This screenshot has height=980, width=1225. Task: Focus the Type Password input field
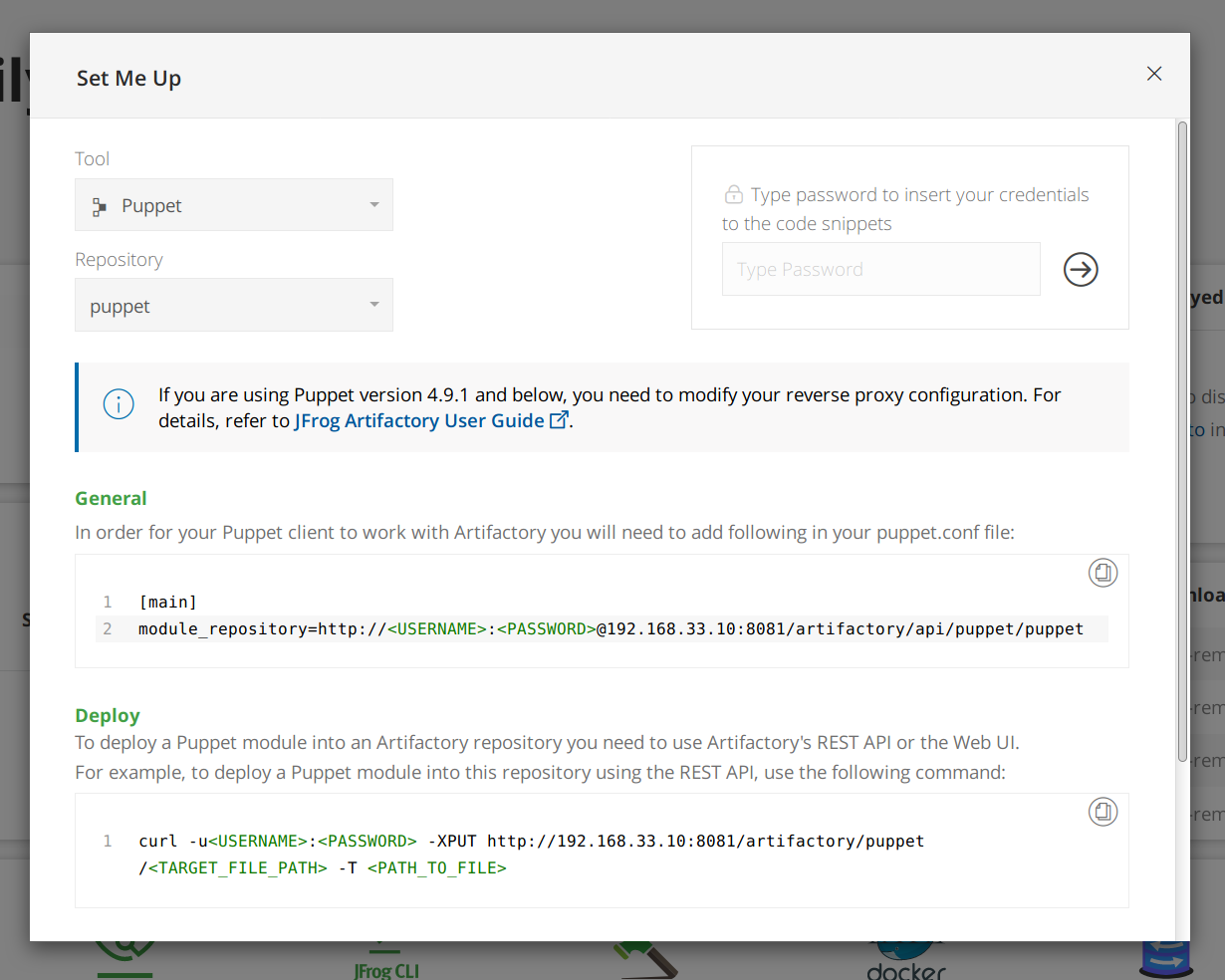point(881,269)
